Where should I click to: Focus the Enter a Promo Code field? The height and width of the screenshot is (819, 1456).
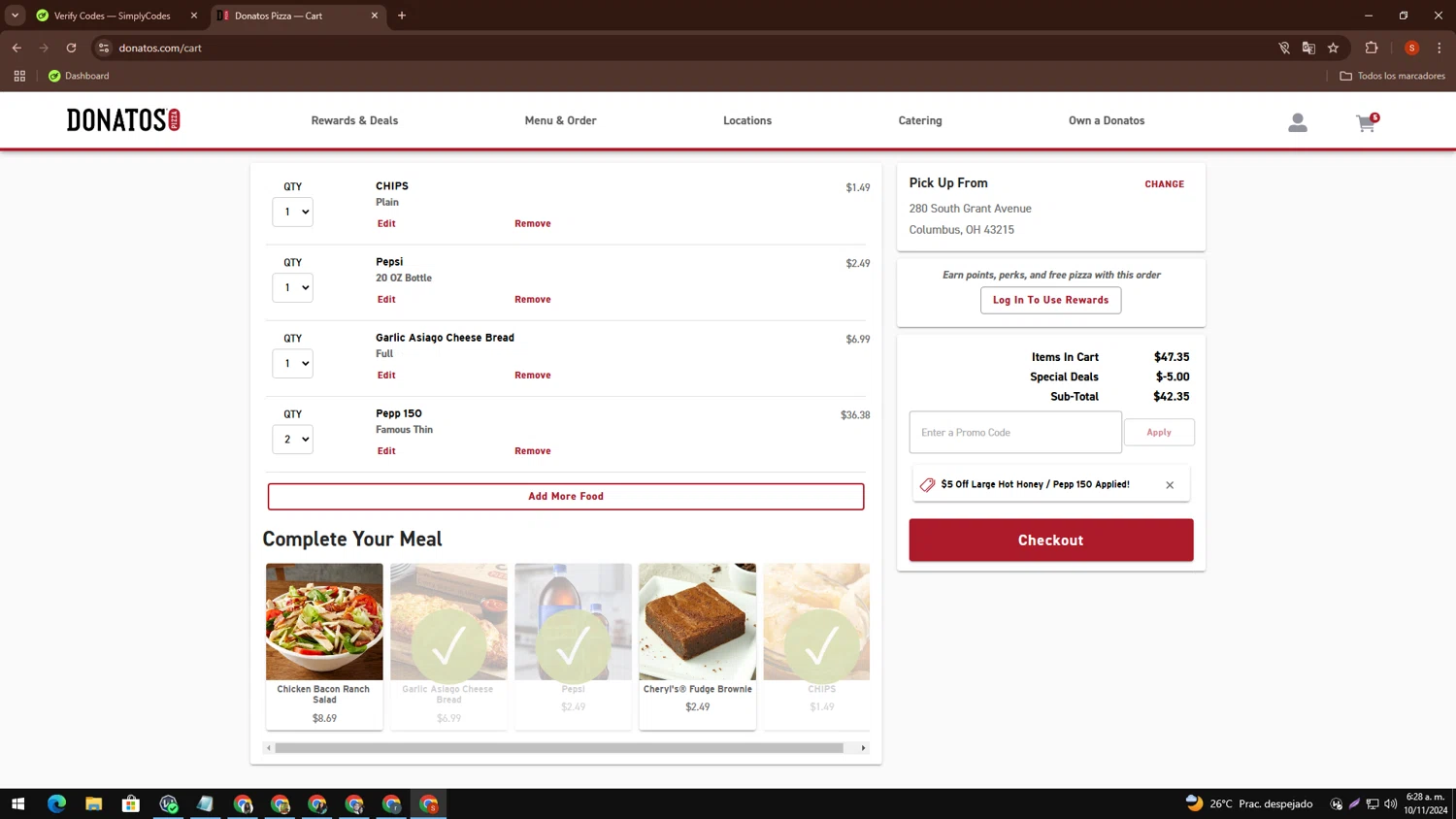click(x=1015, y=432)
